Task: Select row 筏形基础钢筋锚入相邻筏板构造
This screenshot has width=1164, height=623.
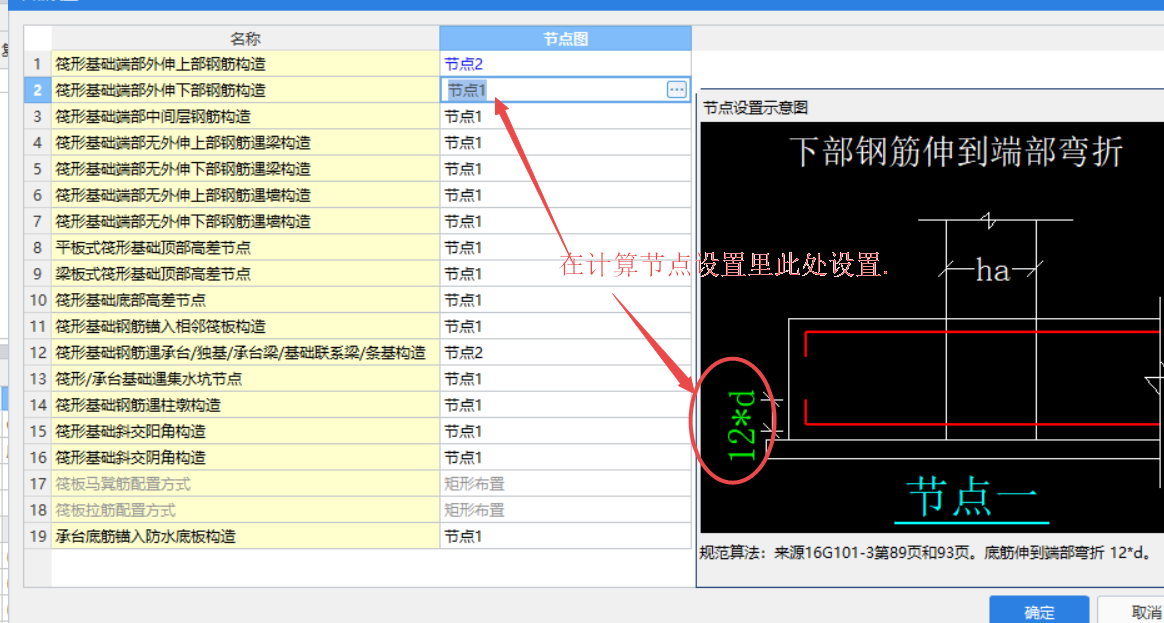Action: (x=246, y=326)
